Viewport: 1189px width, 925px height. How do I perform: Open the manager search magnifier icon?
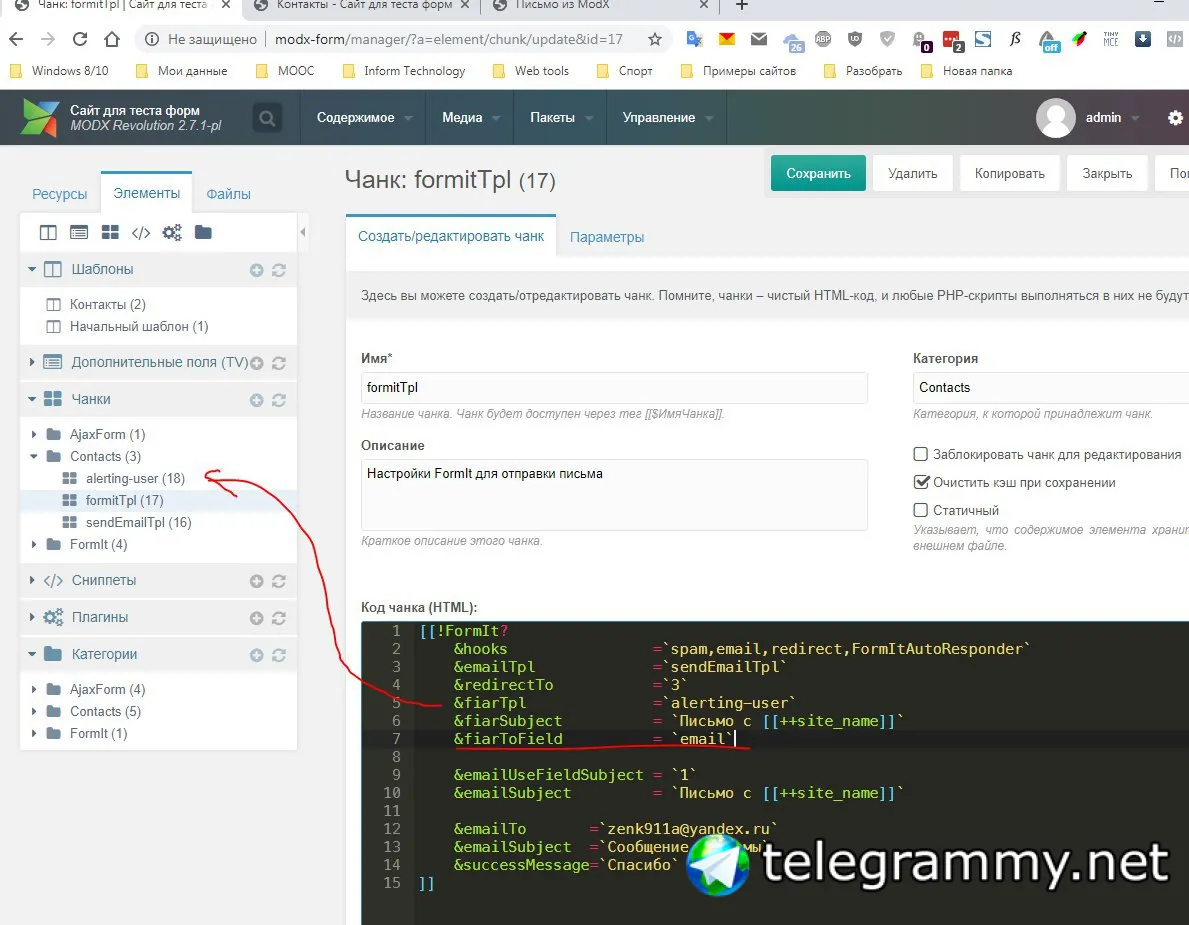pyautogui.click(x=267, y=118)
